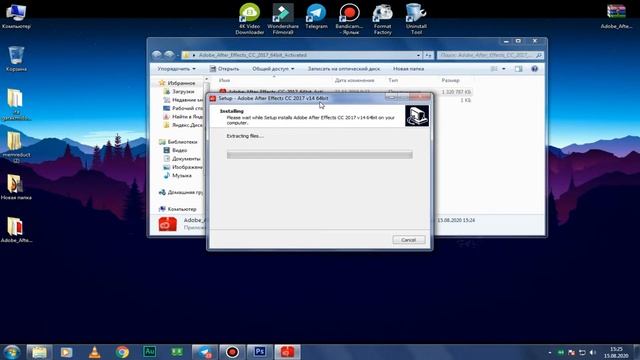Switch to Bandicam recorder in the taskbar
The image size is (640, 360).
(x=232, y=352)
